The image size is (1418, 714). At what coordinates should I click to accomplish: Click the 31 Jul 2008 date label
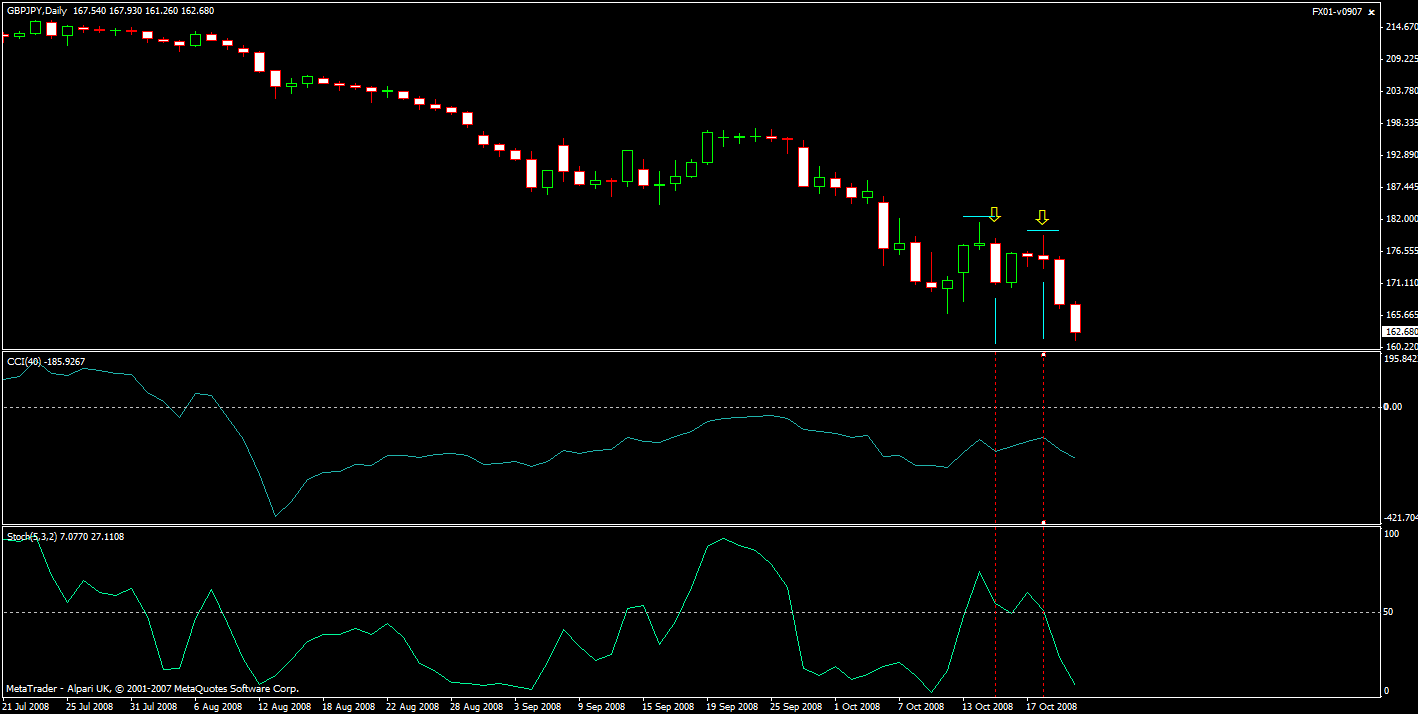tap(153, 706)
